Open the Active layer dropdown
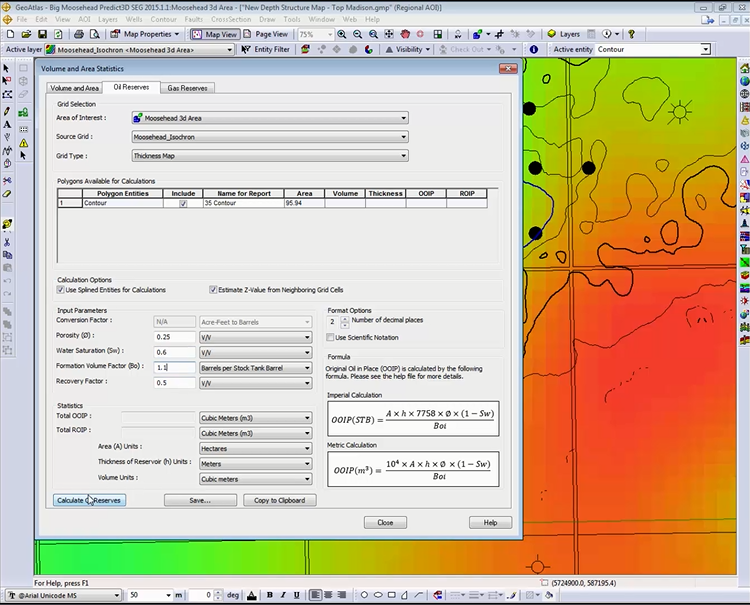750x605 pixels. coord(230,49)
